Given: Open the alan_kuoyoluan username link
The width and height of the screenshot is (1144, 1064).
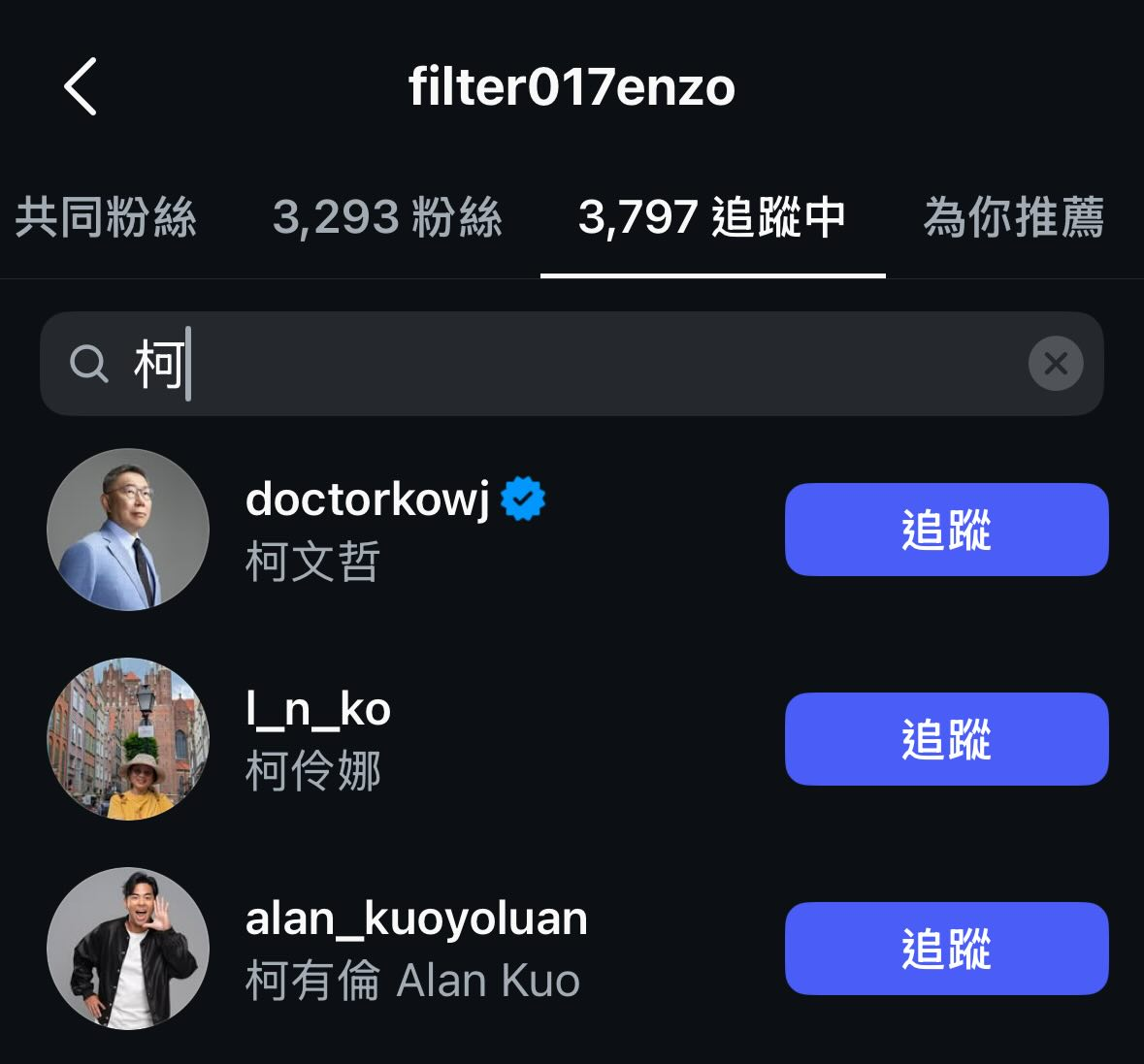Looking at the screenshot, I should coord(416,919).
